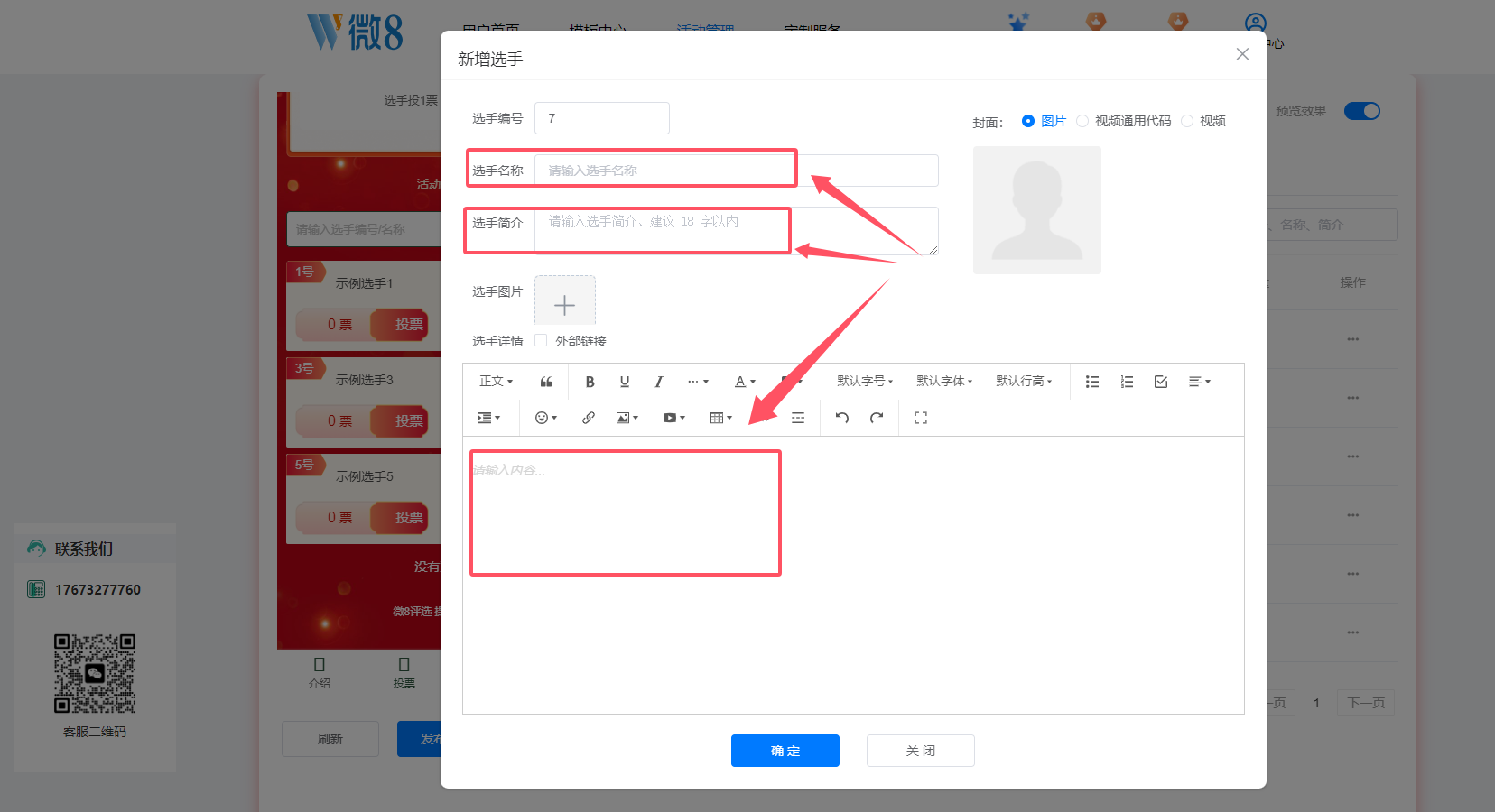1495x812 pixels.
Task: Open the text alignment dropdown
Action: [1200, 382]
